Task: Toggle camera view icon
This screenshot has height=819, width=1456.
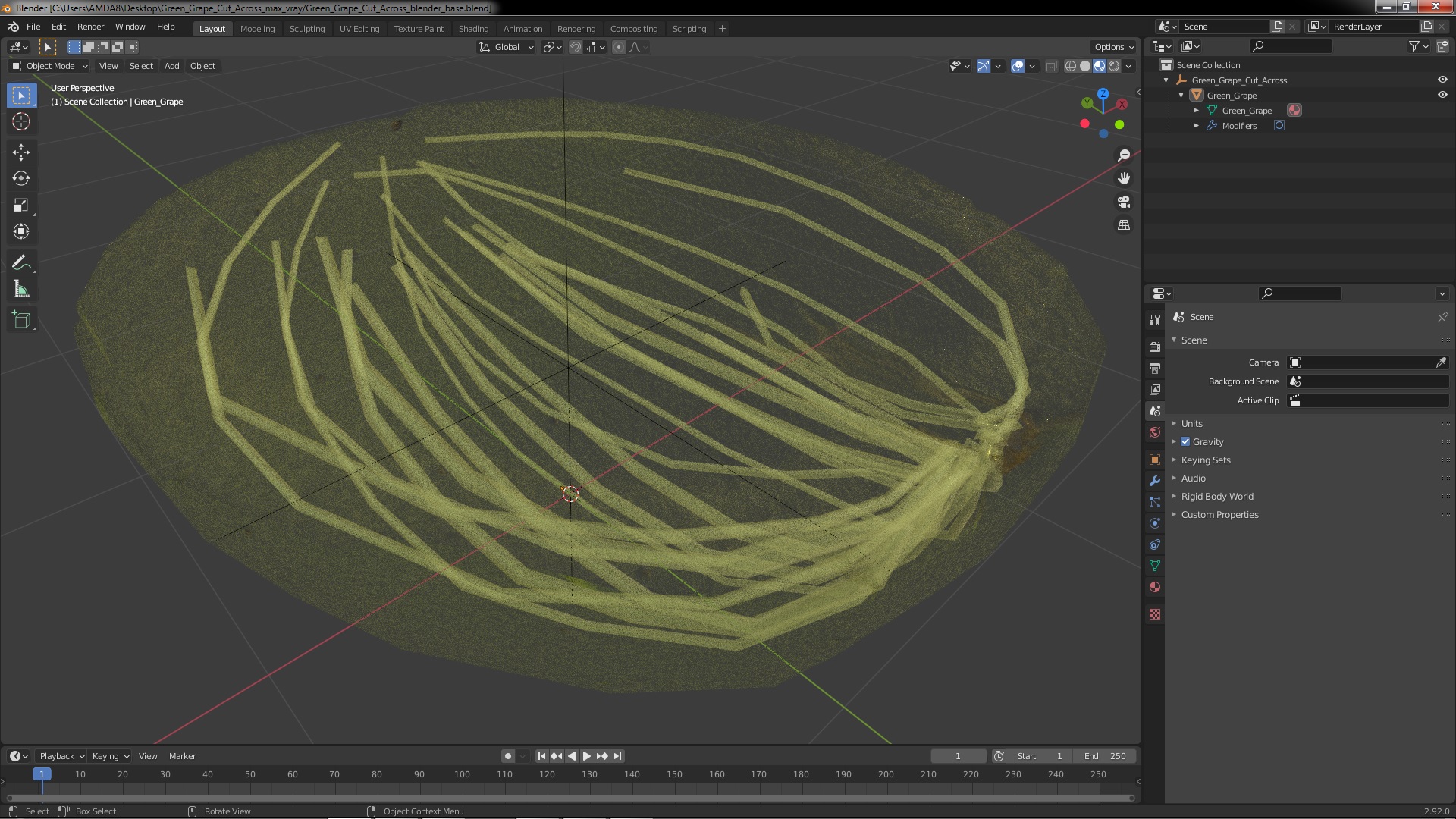Action: click(x=1124, y=202)
